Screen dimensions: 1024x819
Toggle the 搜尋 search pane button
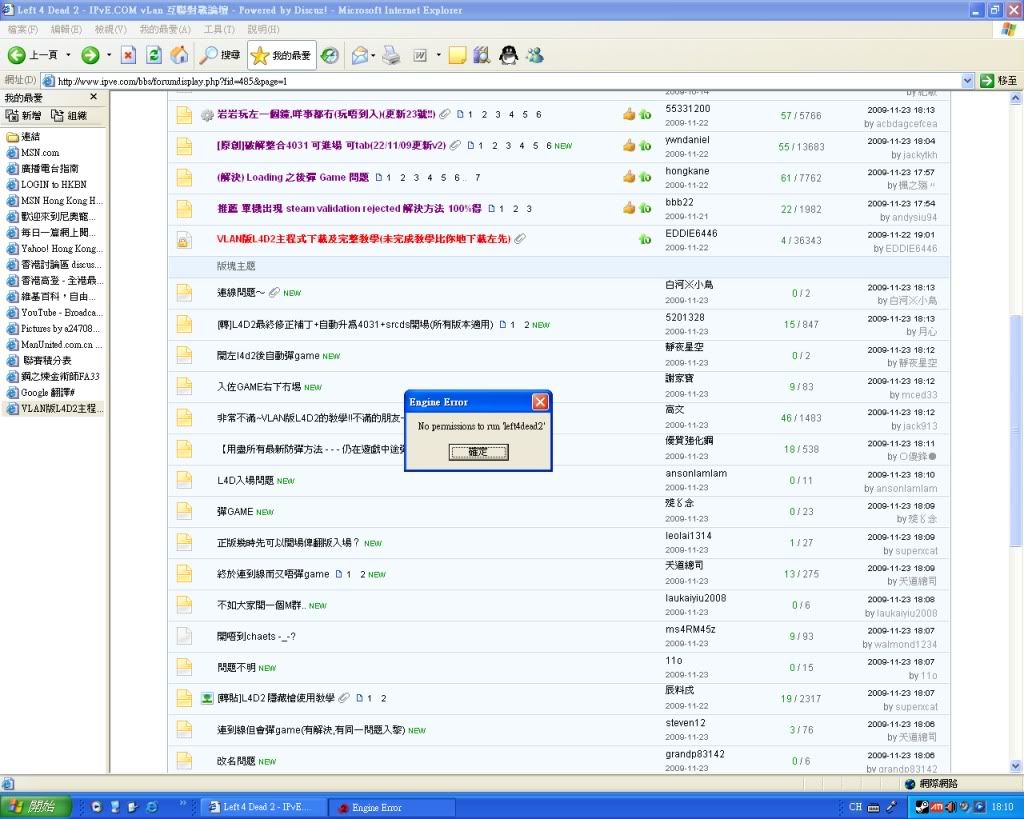220,55
